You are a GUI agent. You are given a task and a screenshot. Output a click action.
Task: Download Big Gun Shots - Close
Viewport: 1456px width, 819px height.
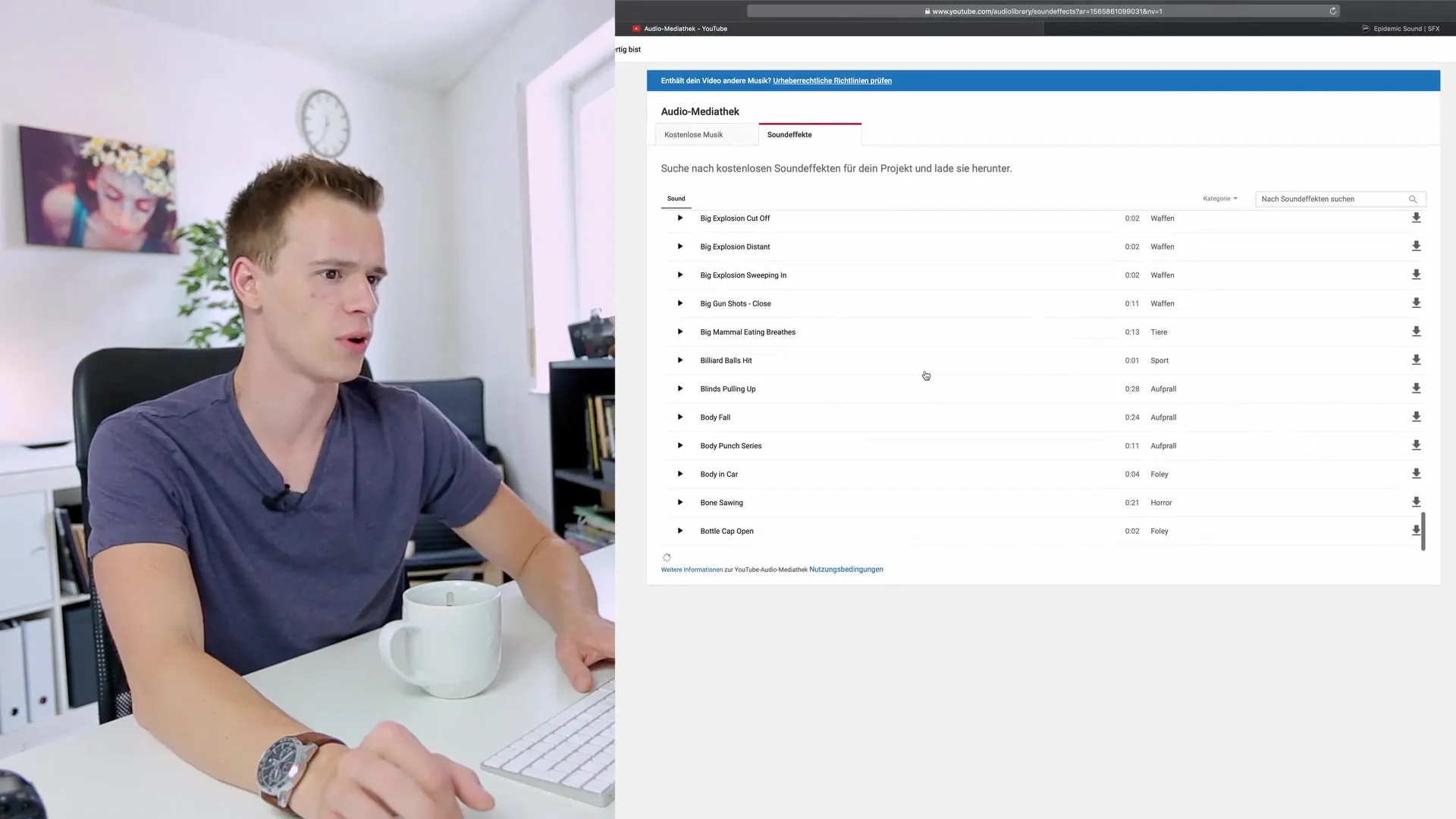[x=1416, y=303]
